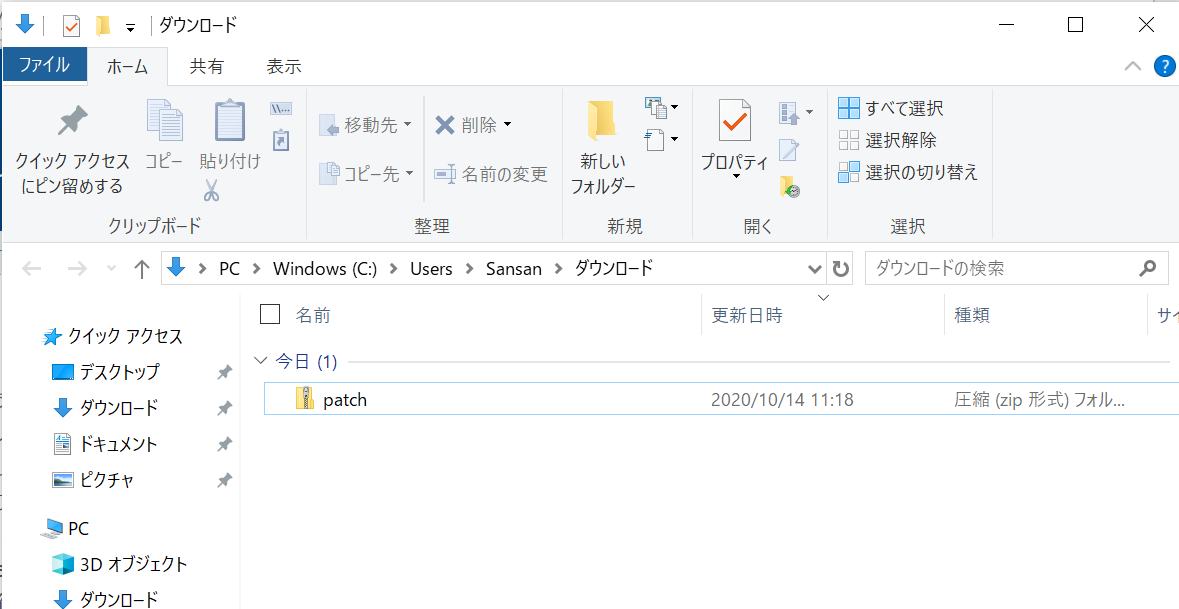Viewport: 1179px width, 609px height.
Task: Switch to the 表示 tab
Action: click(x=283, y=66)
